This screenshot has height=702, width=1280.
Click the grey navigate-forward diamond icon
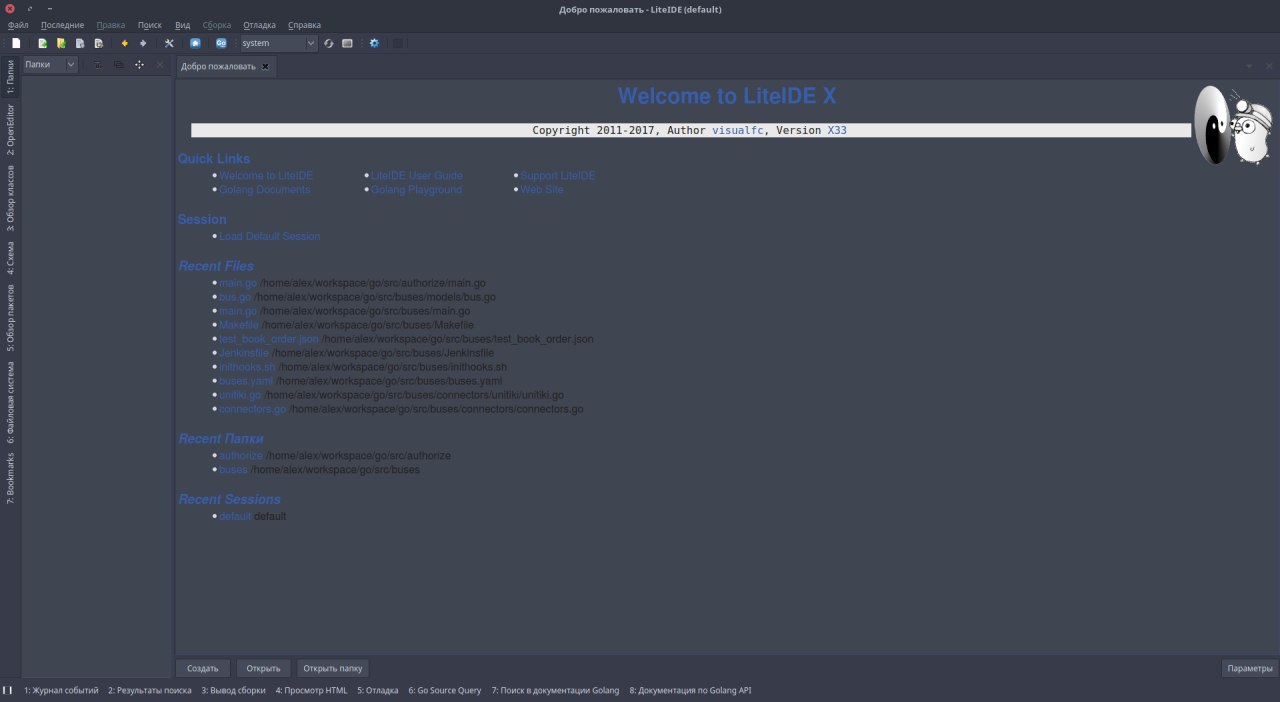[x=143, y=43]
